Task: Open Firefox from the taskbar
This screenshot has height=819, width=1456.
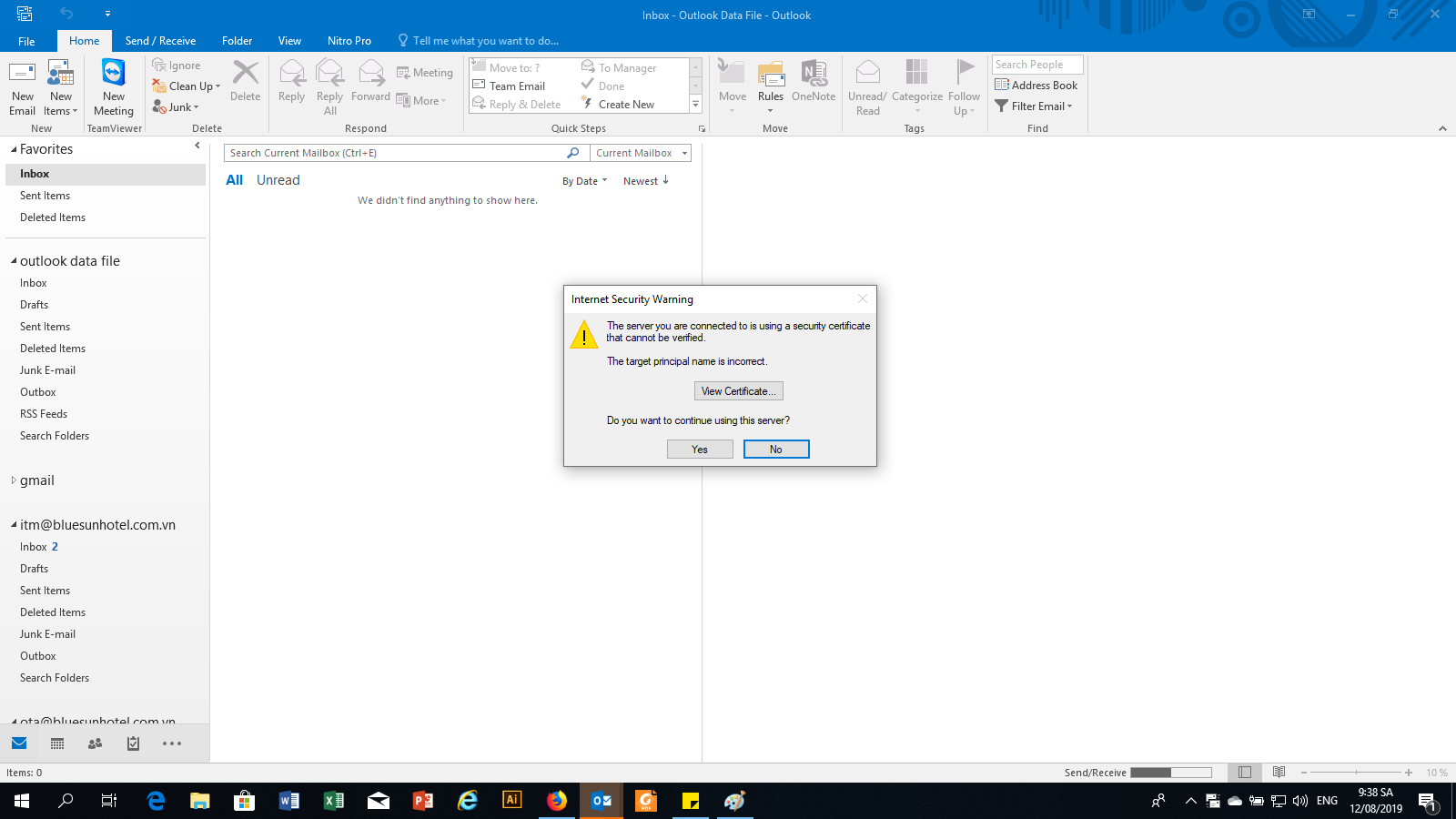Action: point(557,801)
